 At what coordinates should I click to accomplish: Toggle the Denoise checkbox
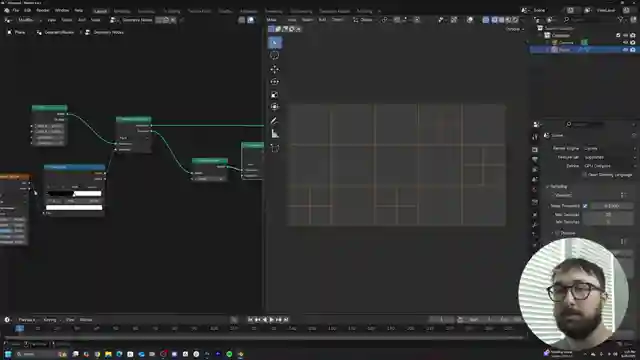[558, 233]
